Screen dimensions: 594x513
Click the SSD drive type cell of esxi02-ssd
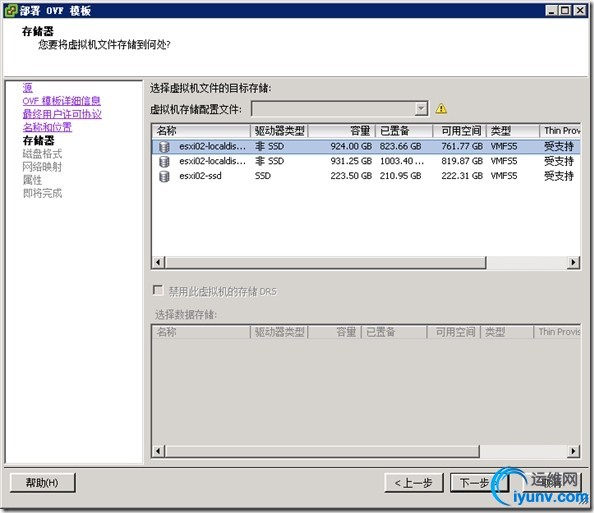[x=263, y=176]
